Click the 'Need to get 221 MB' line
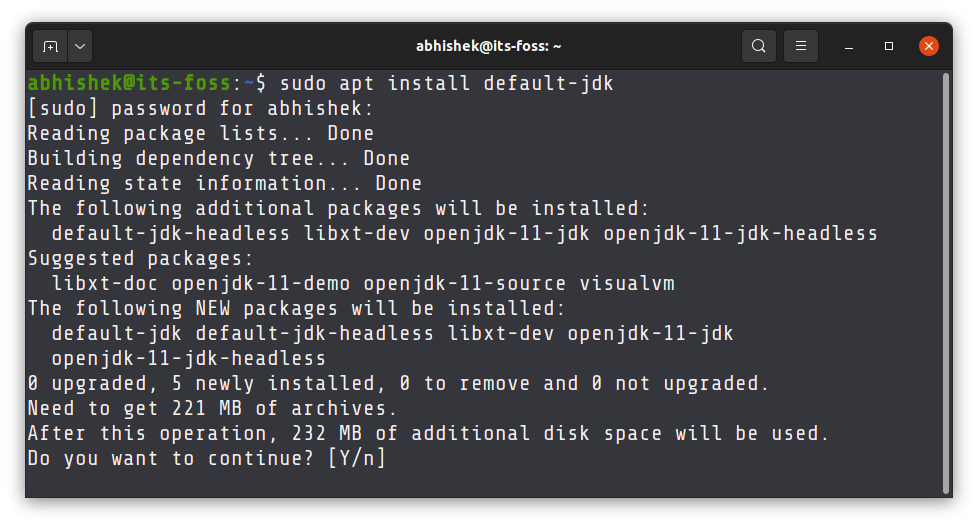978x526 pixels. (x=212, y=409)
